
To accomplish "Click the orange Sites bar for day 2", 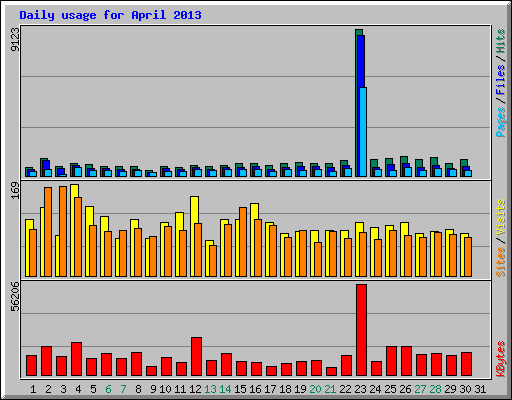I will click(48, 232).
